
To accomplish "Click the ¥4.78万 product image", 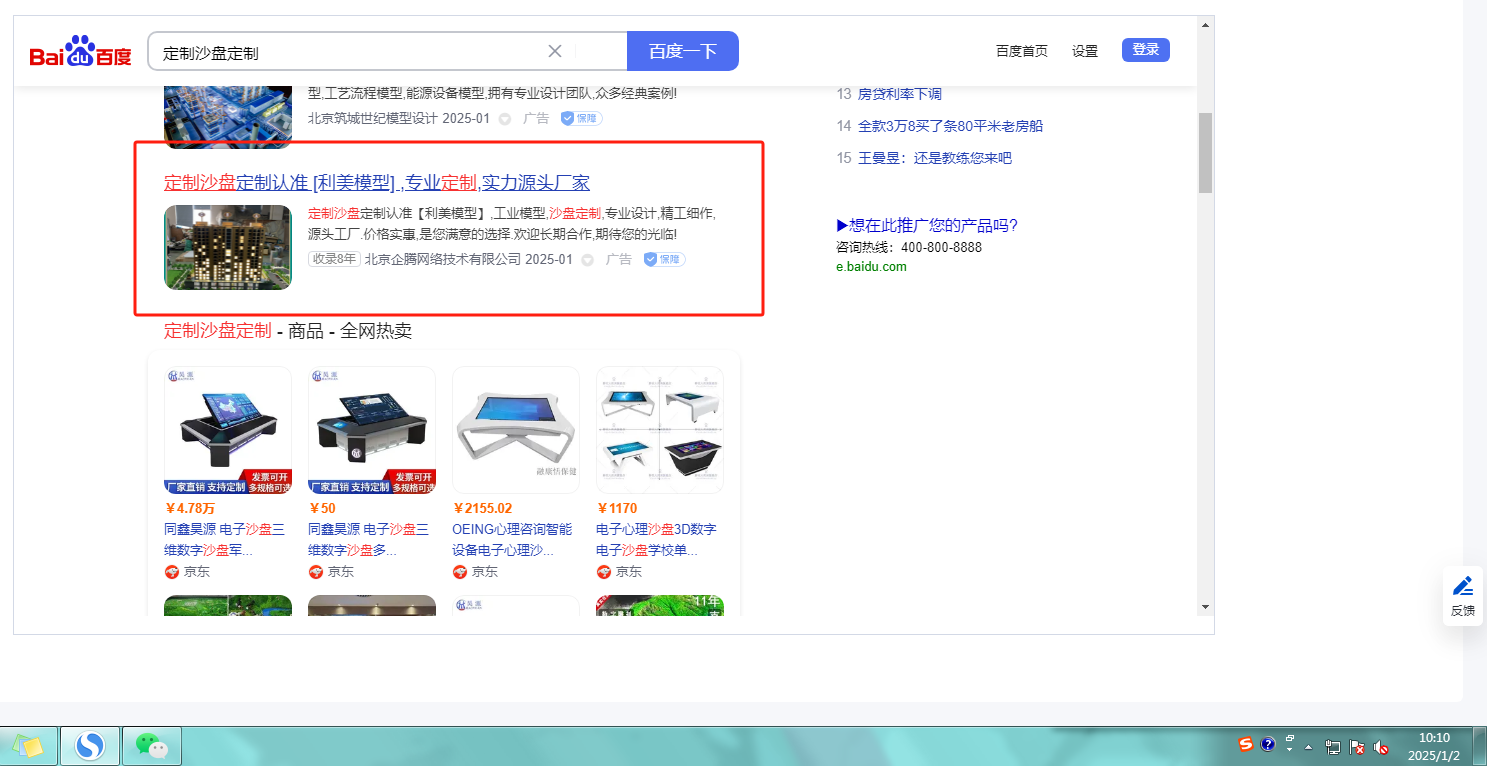I will 228,430.
